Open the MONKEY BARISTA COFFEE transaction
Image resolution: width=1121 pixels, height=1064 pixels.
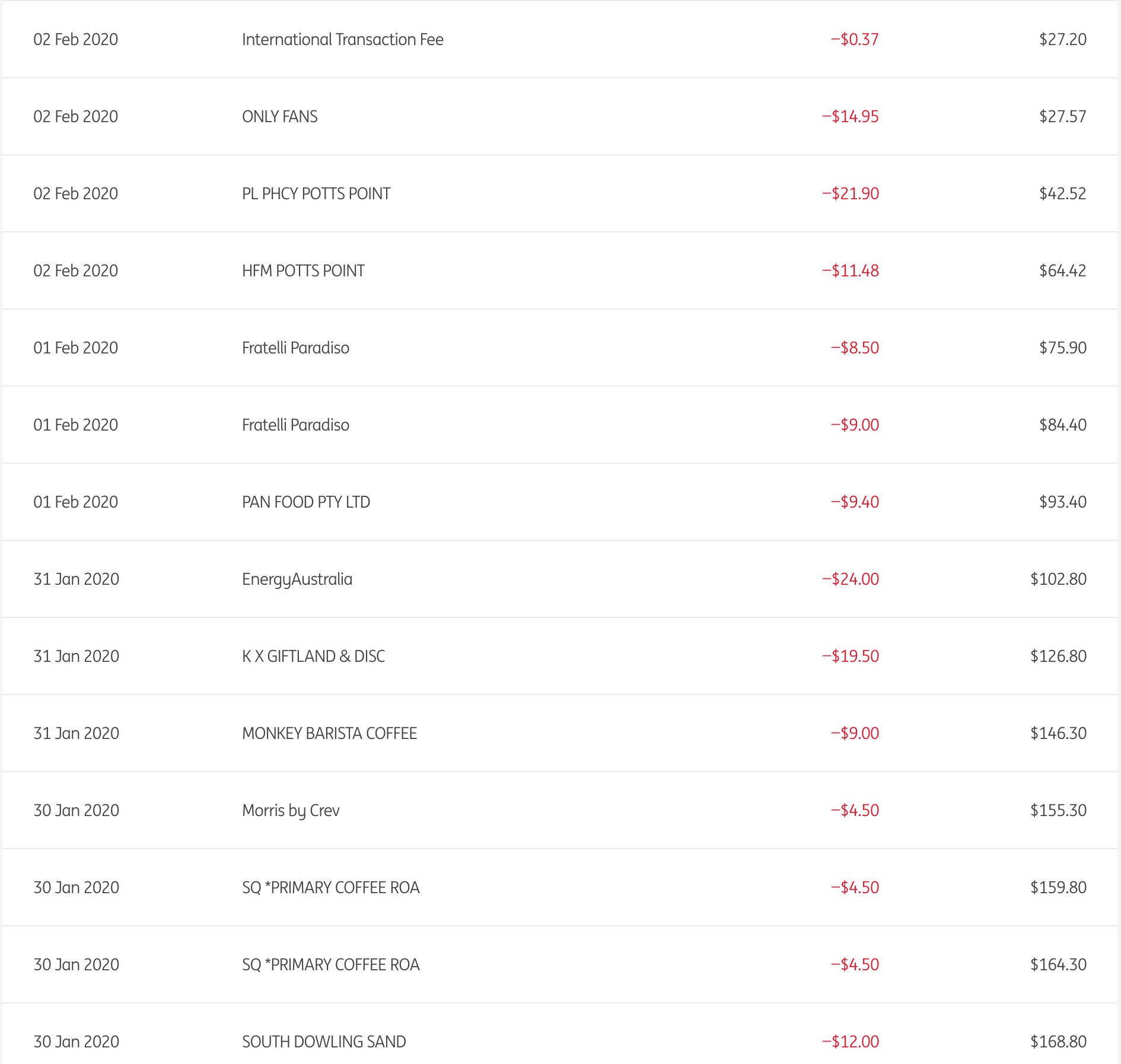[329, 734]
